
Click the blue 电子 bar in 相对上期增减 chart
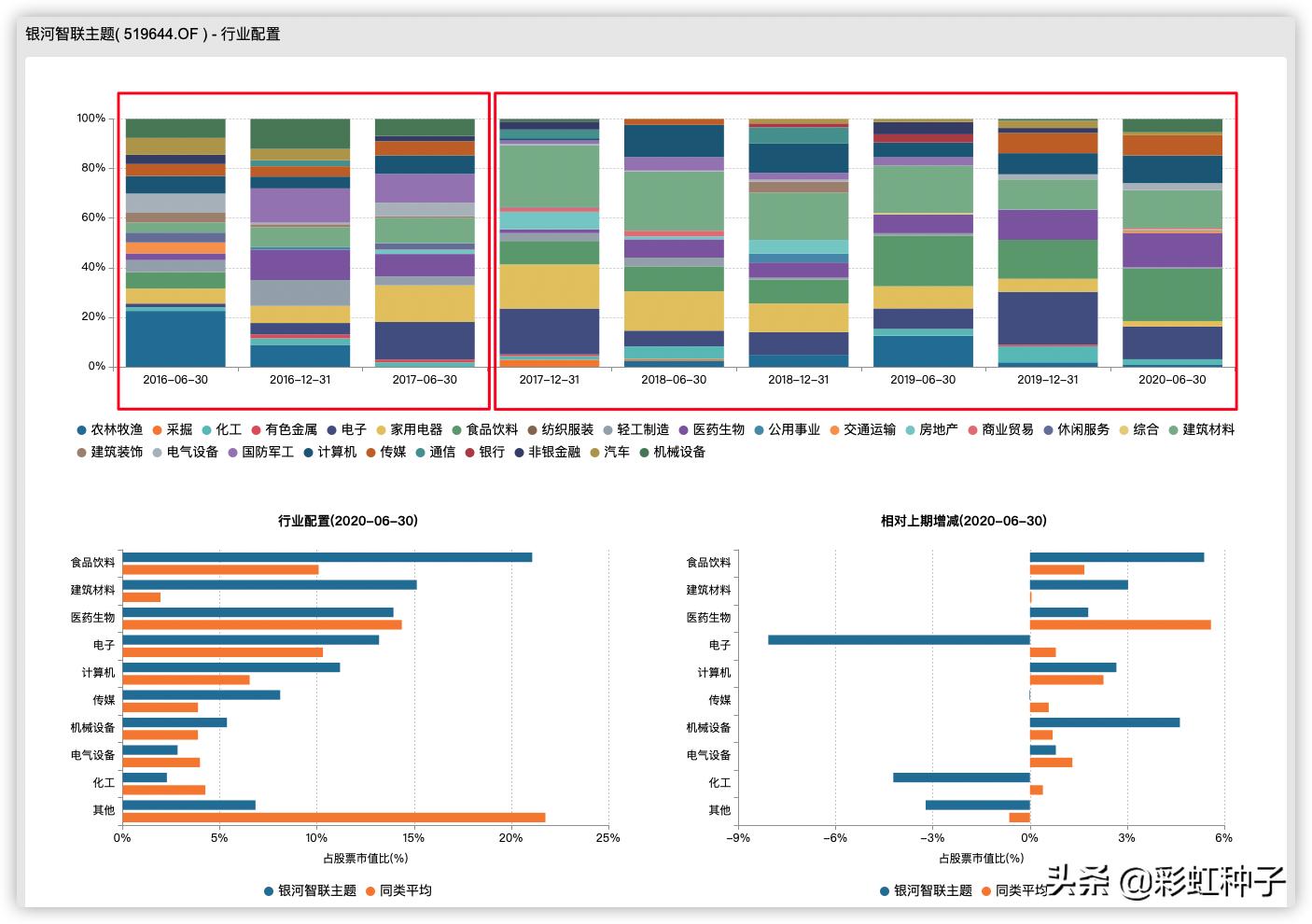click(899, 640)
